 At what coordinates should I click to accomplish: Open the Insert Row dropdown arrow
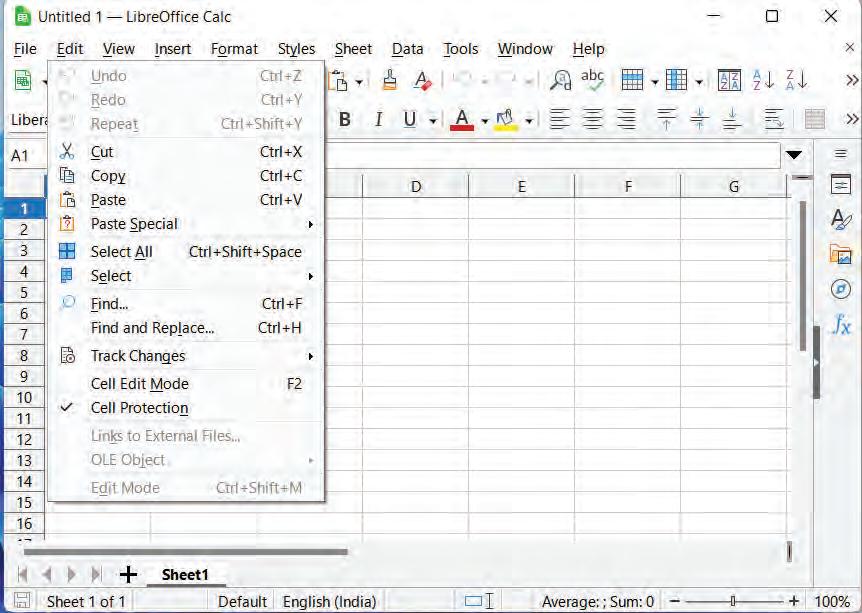tap(655, 82)
